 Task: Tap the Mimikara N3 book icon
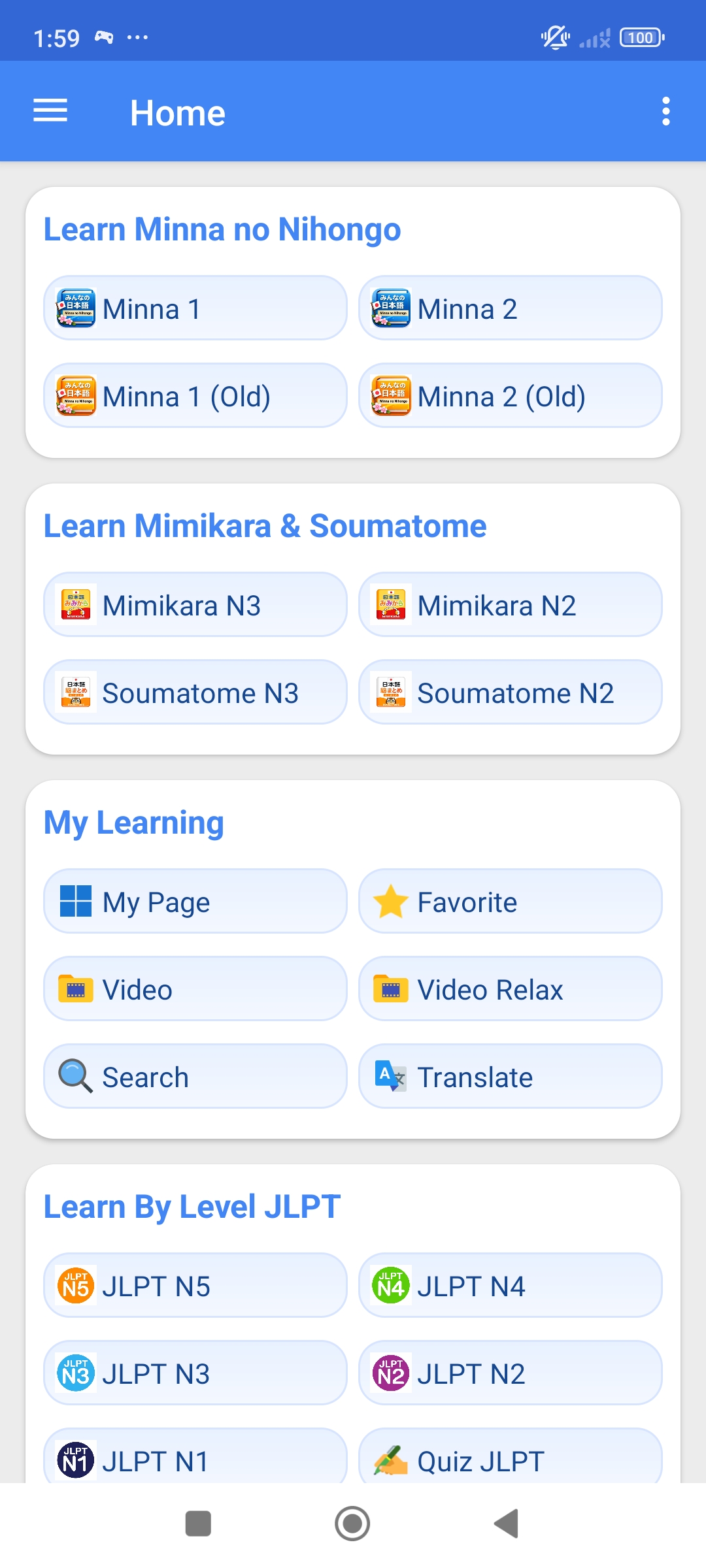pos(76,605)
